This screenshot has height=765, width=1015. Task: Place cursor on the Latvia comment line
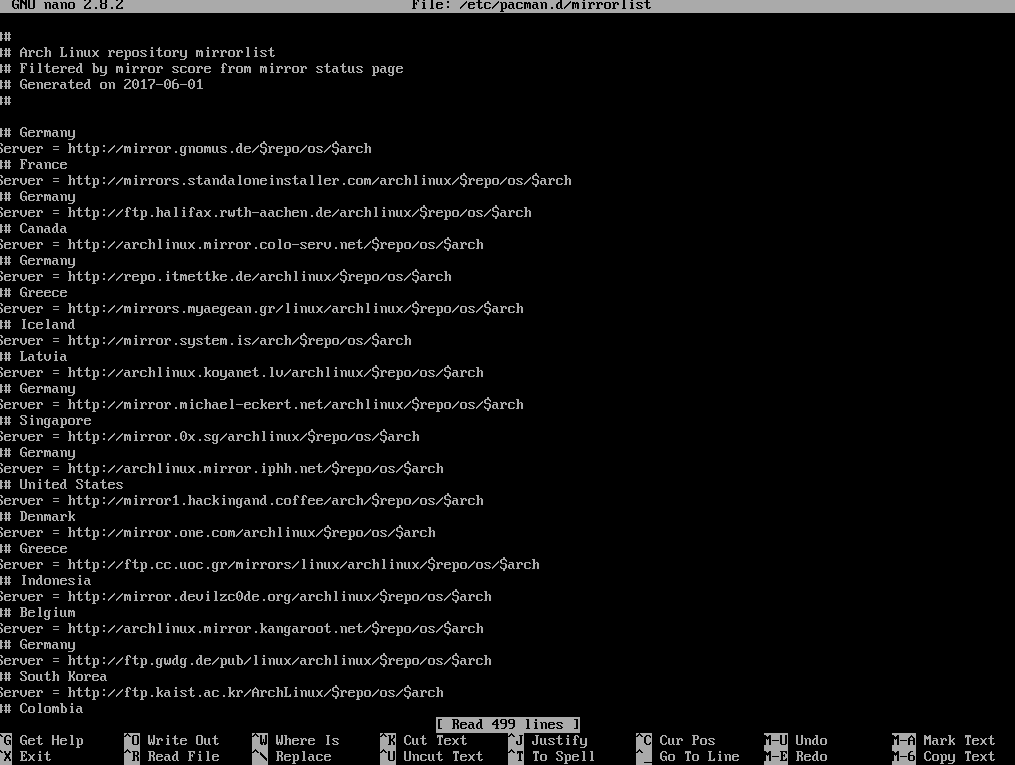point(34,357)
